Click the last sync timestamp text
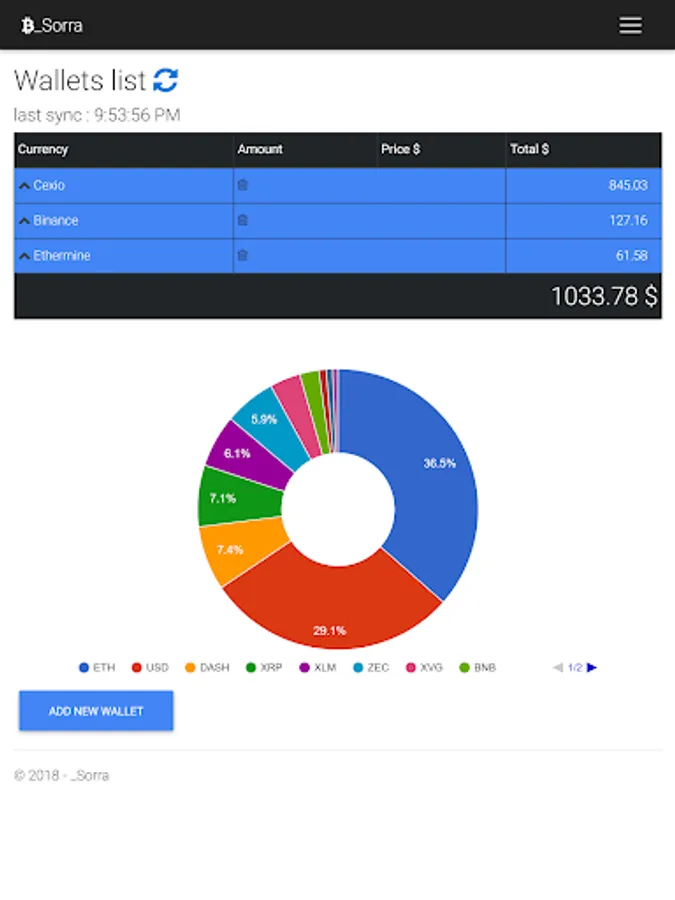The image size is (675, 900). 97,115
